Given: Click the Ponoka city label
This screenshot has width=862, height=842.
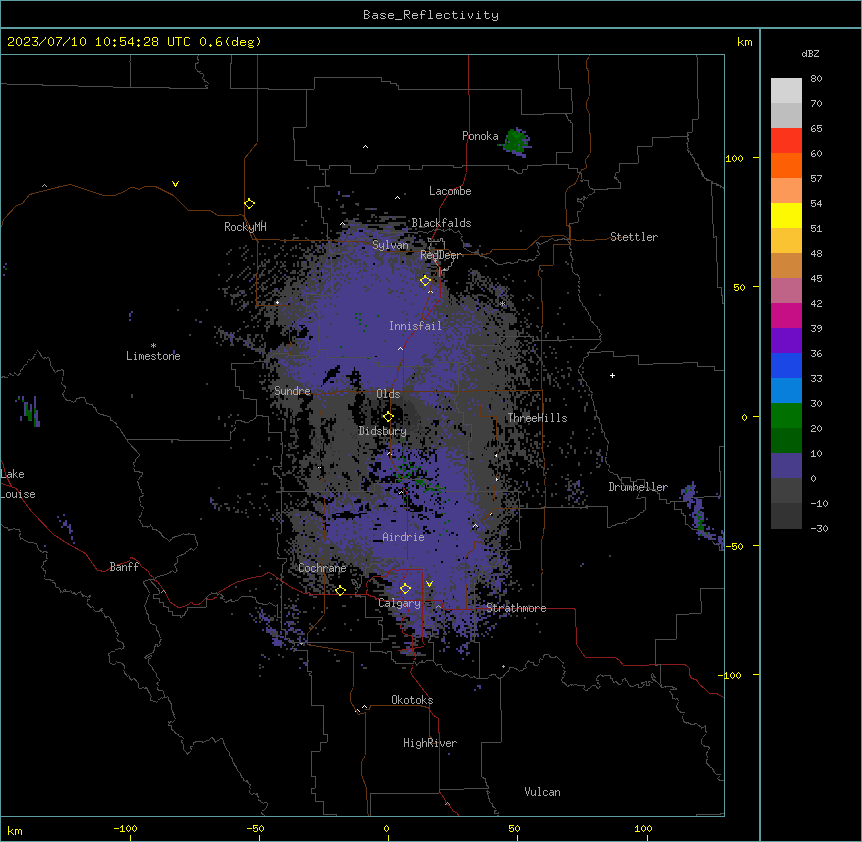Looking at the screenshot, I should click(x=480, y=136).
